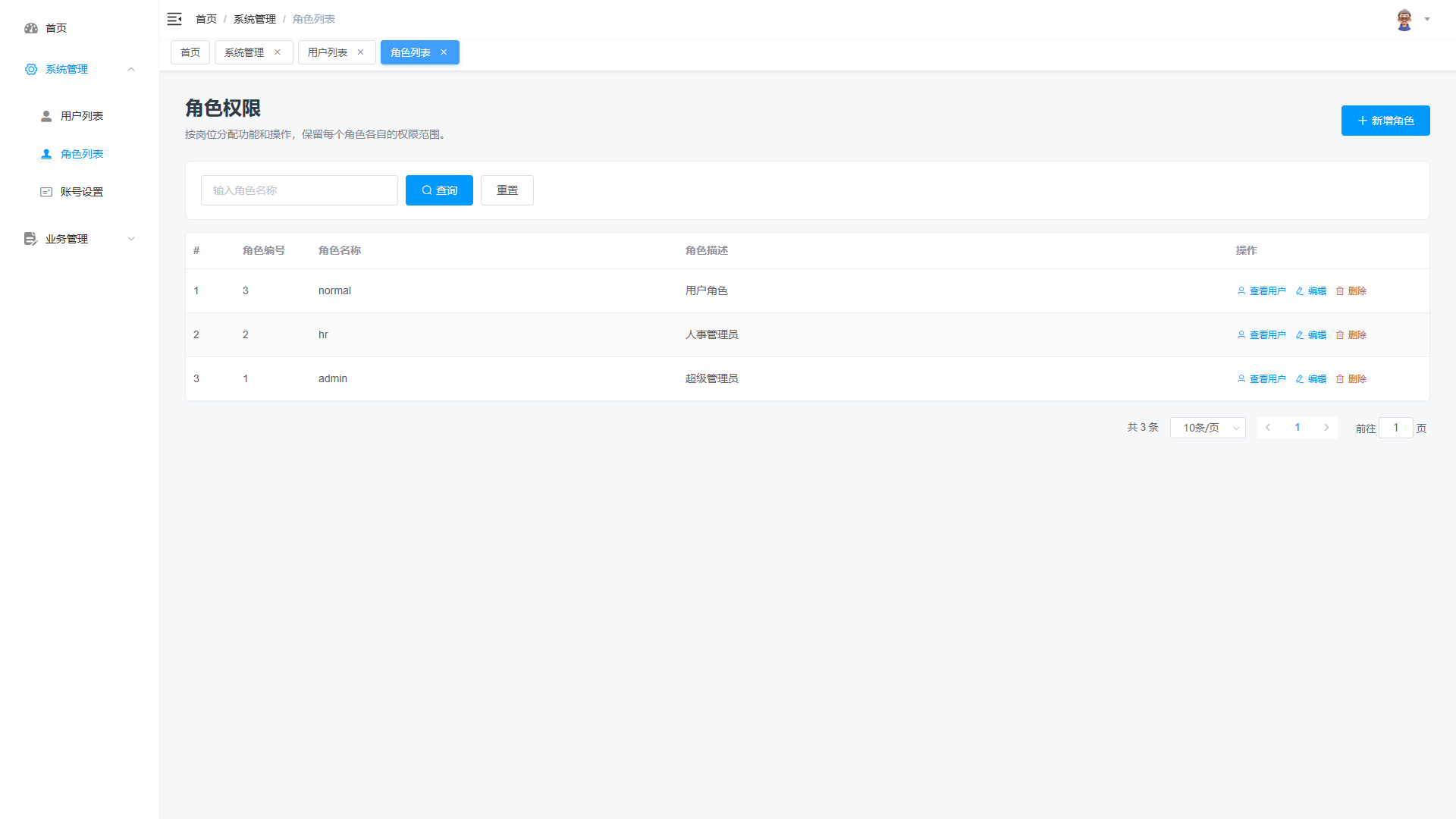The width and height of the screenshot is (1456, 819).
Task: Edit the admin role
Action: click(x=1311, y=379)
